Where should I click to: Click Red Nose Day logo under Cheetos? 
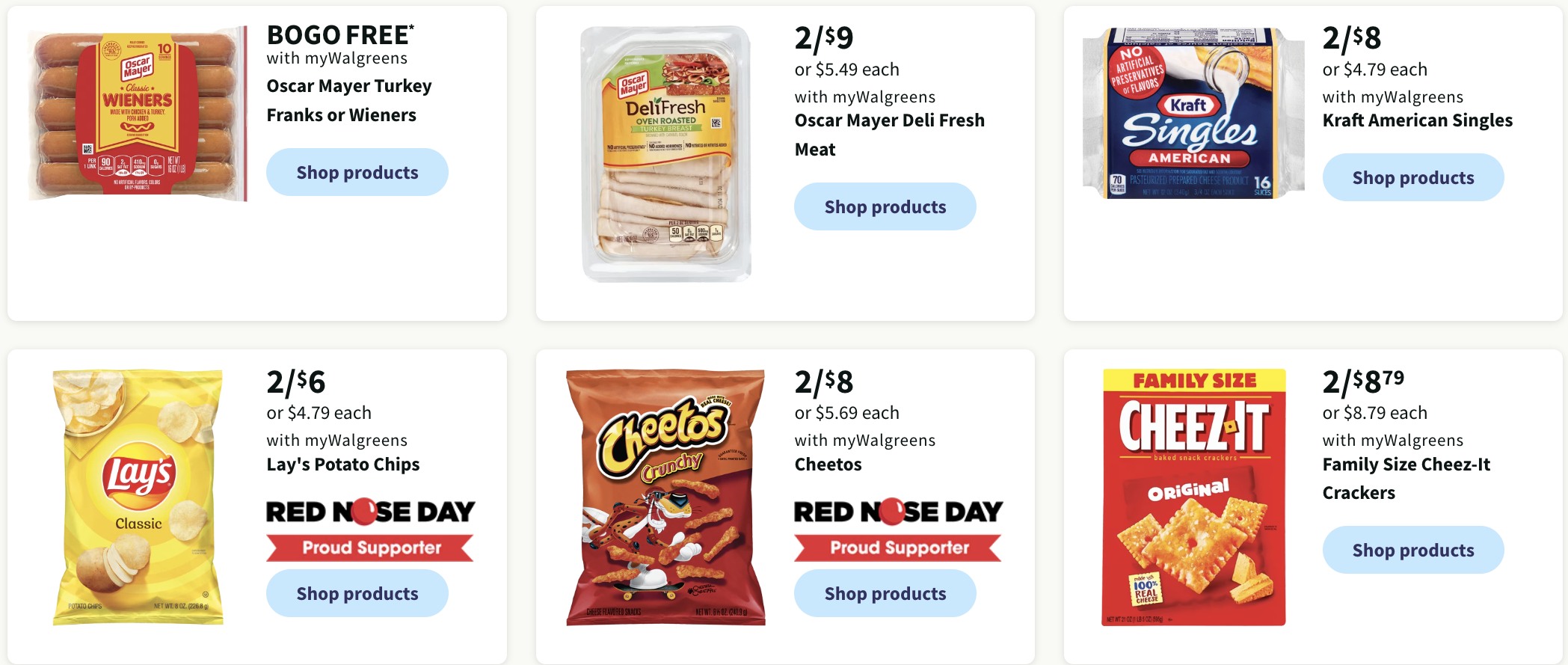coord(899,512)
